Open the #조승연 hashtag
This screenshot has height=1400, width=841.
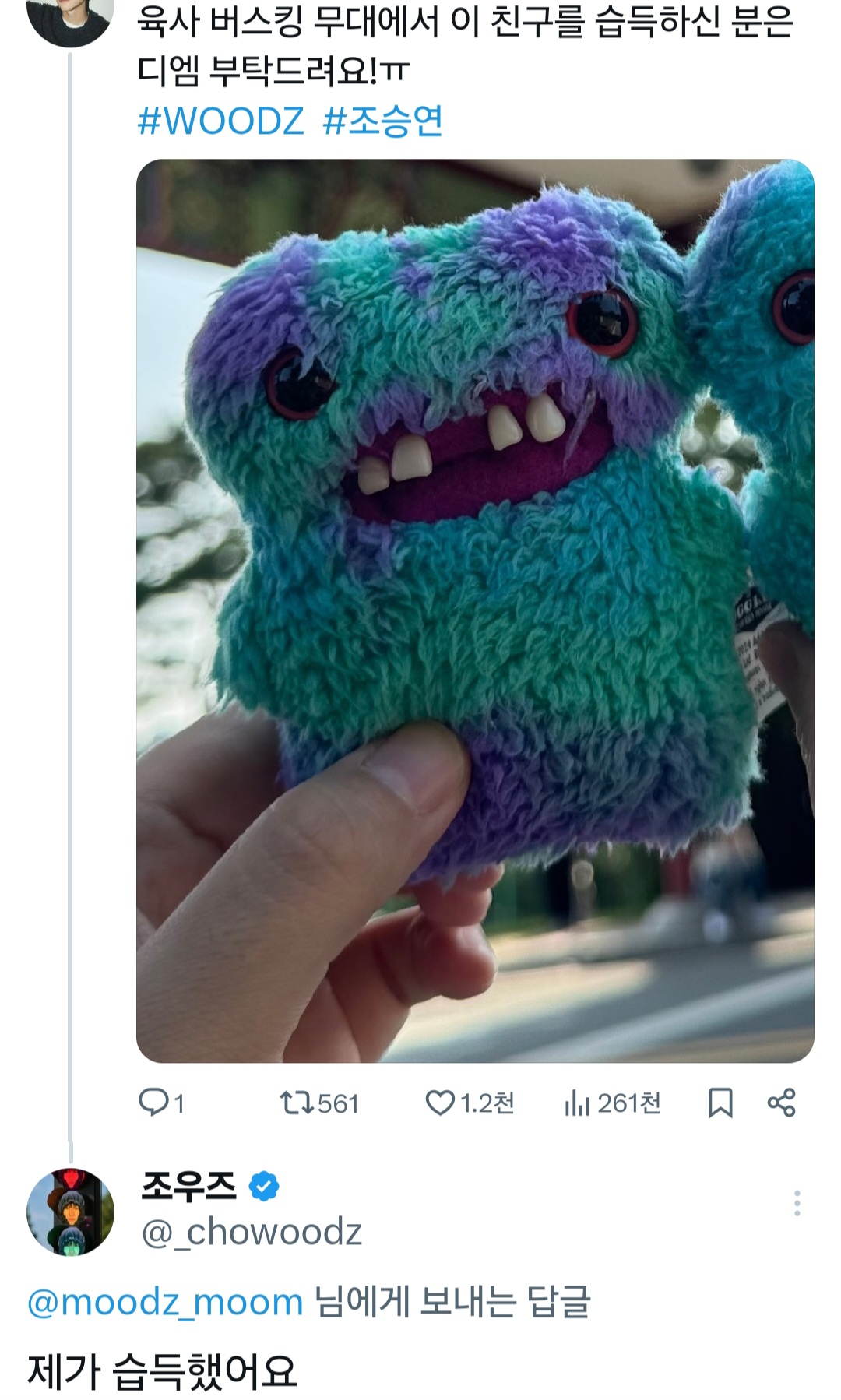click(x=383, y=121)
